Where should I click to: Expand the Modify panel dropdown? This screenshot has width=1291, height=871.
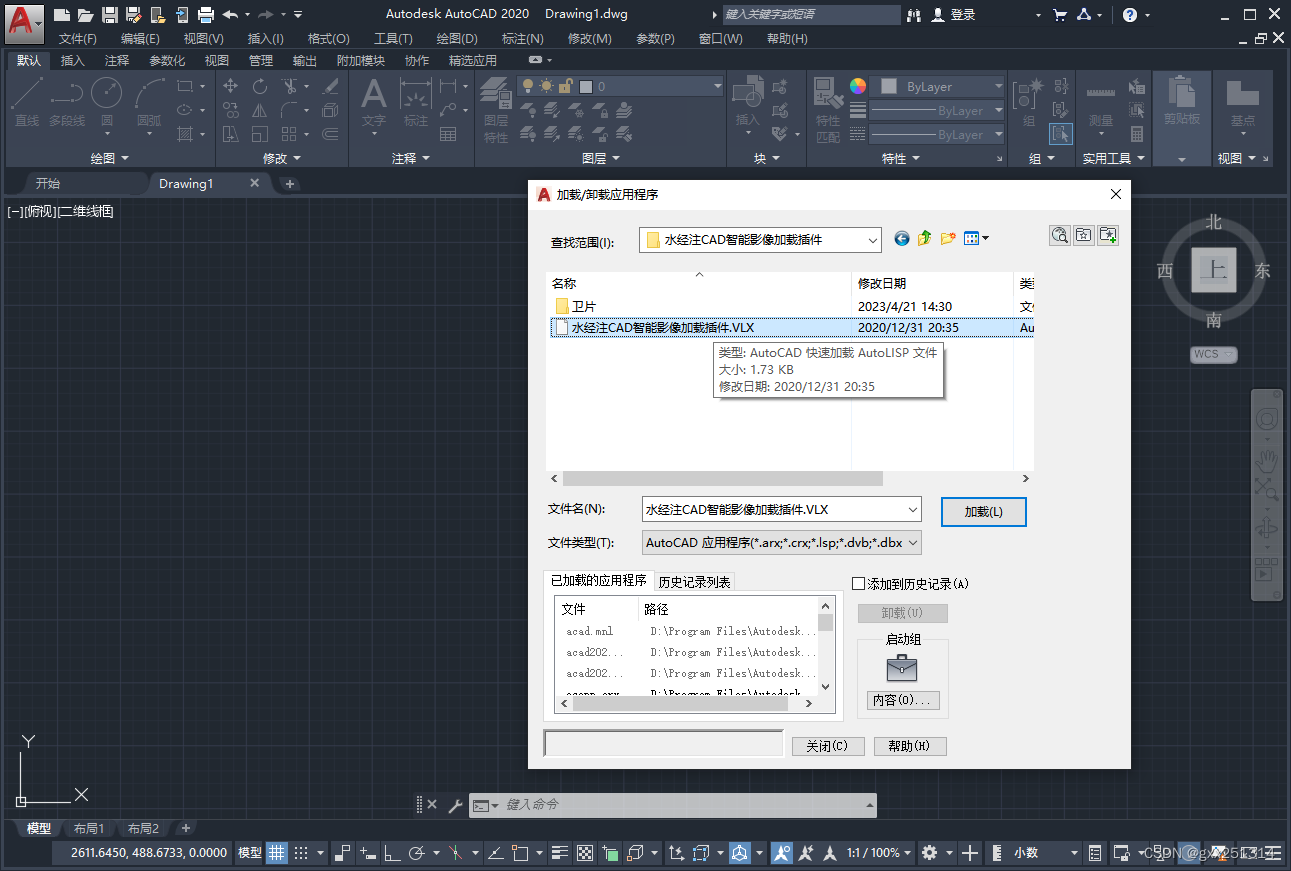tap(282, 158)
